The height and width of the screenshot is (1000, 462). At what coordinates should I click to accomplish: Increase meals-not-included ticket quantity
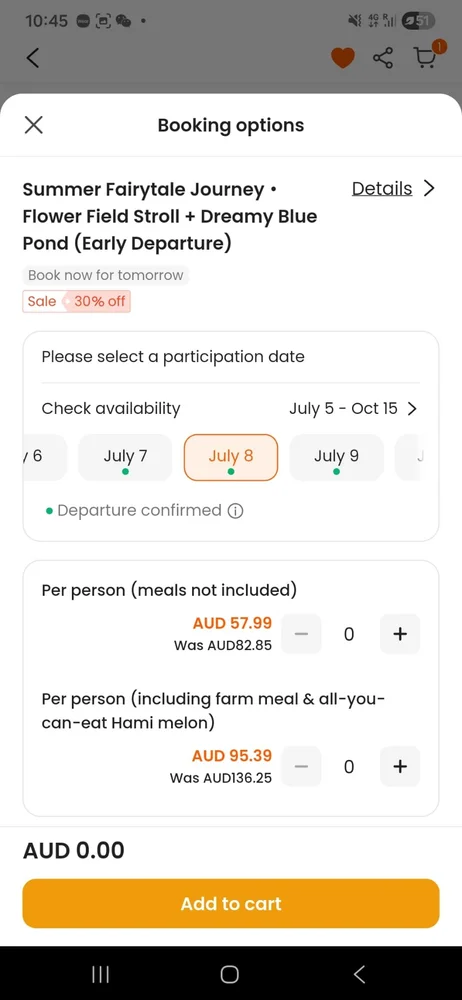pos(400,634)
